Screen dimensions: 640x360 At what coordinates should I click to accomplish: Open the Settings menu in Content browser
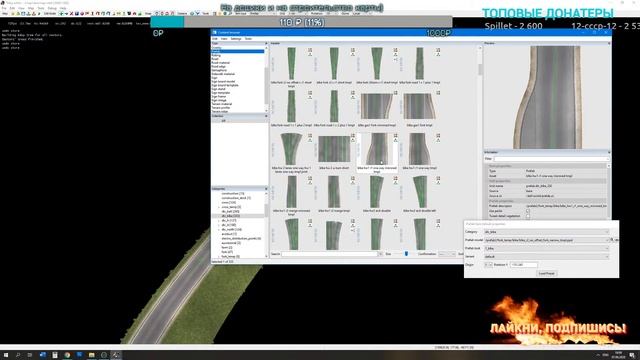pyautogui.click(x=236, y=39)
